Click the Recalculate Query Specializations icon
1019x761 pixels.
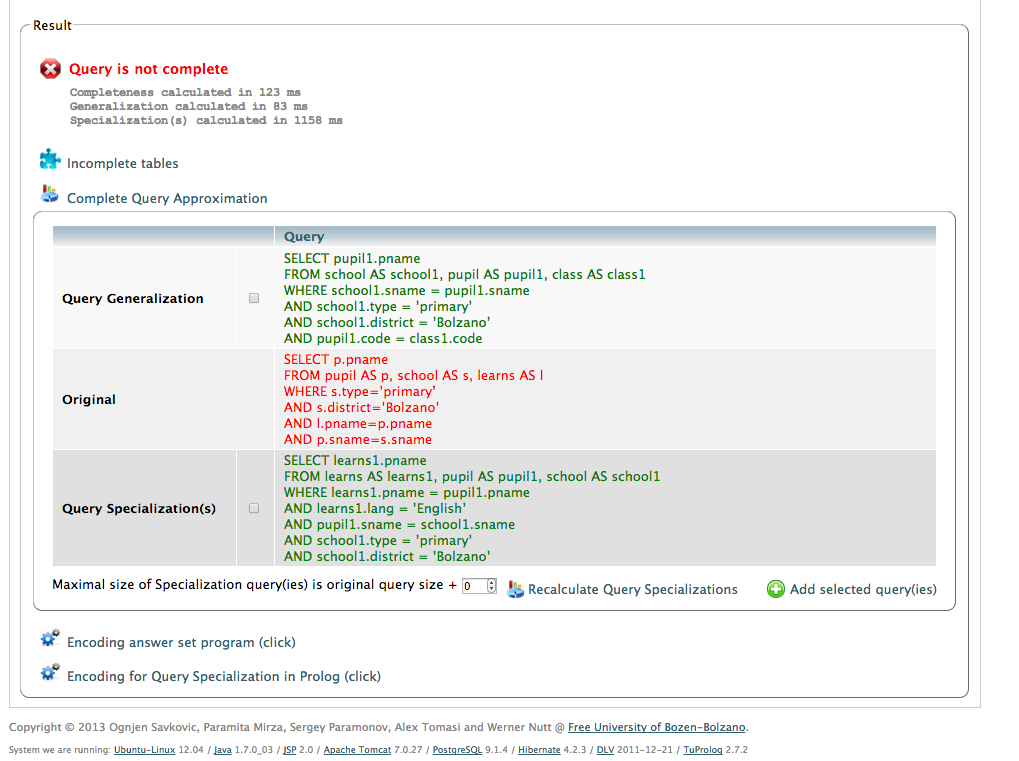[516, 589]
